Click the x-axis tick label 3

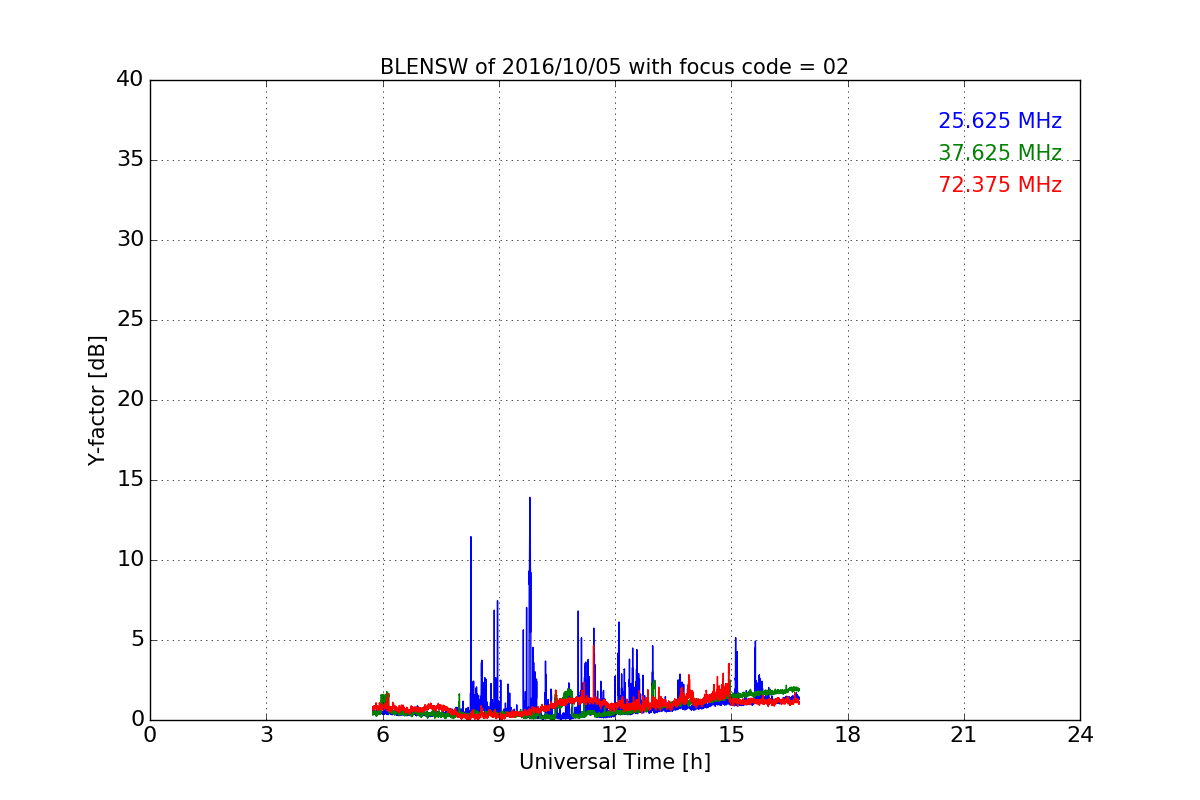point(266,734)
